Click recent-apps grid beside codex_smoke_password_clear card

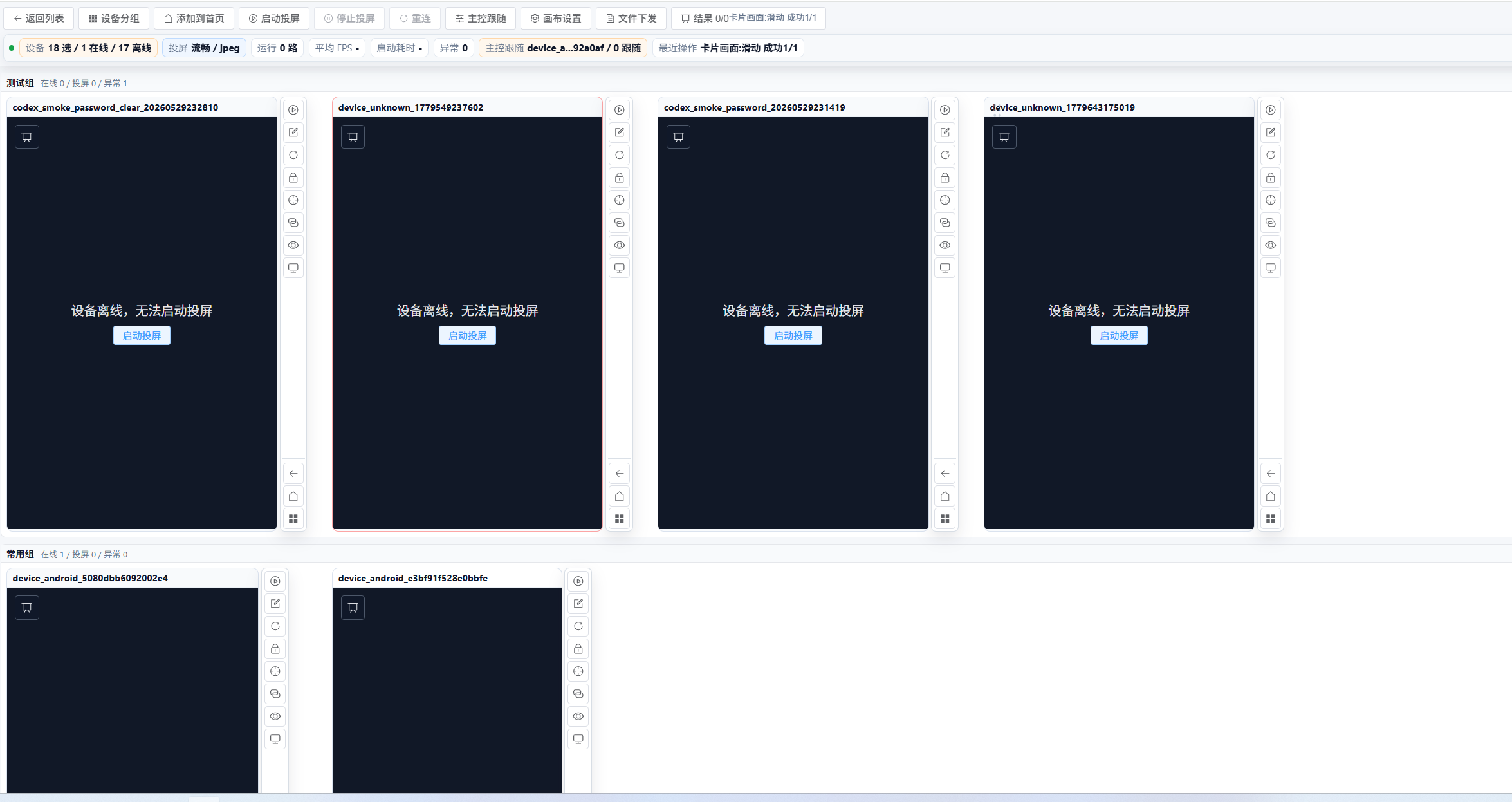293,519
